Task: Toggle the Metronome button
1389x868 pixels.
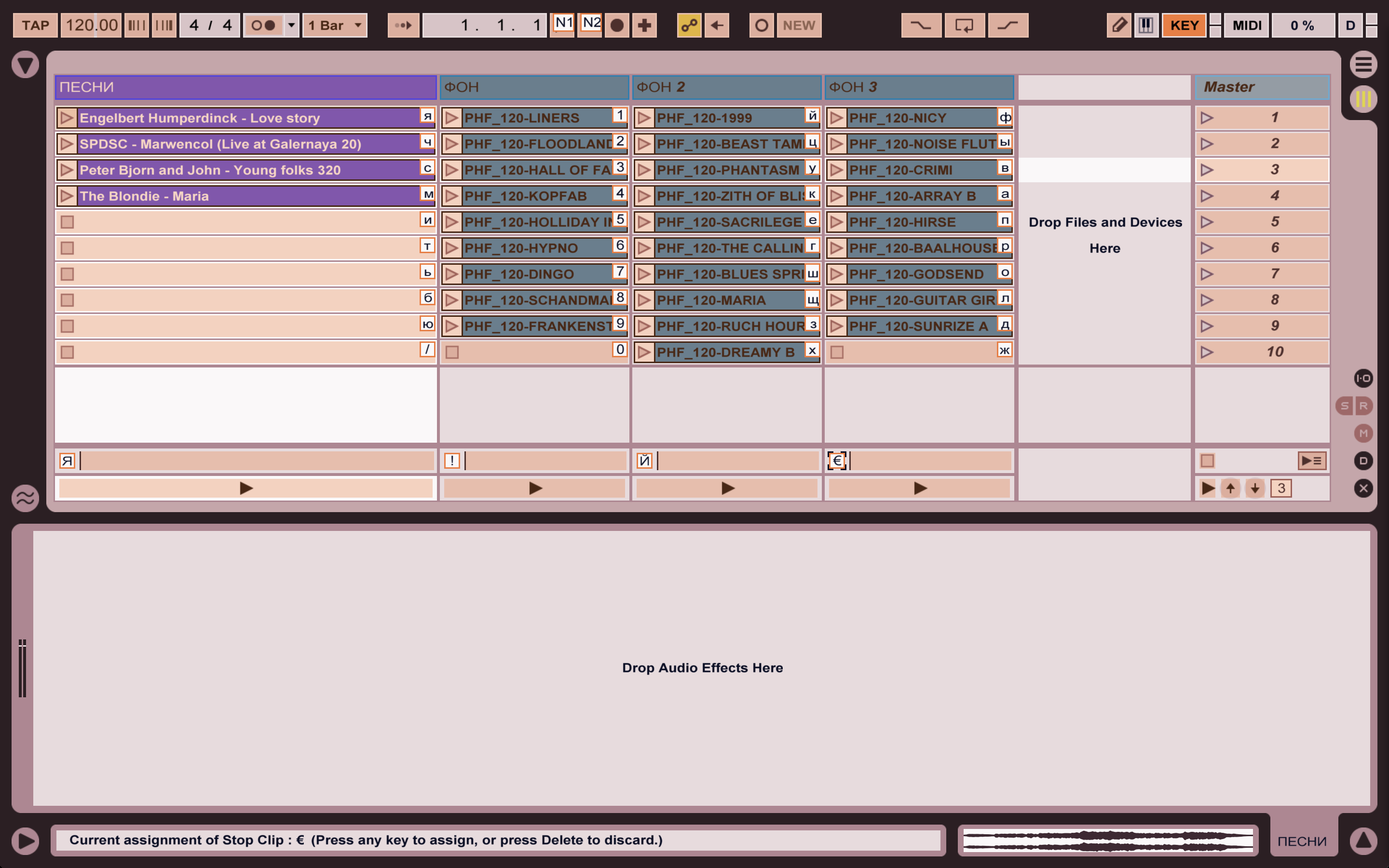Action: [263, 25]
